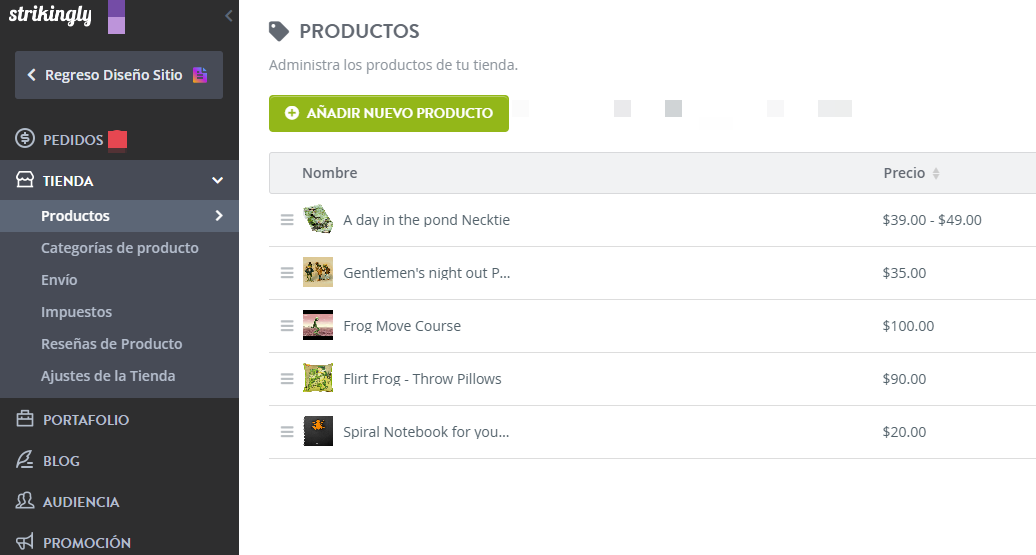Open Impuestos in the sidebar
The image size is (1036, 555).
[x=77, y=312]
